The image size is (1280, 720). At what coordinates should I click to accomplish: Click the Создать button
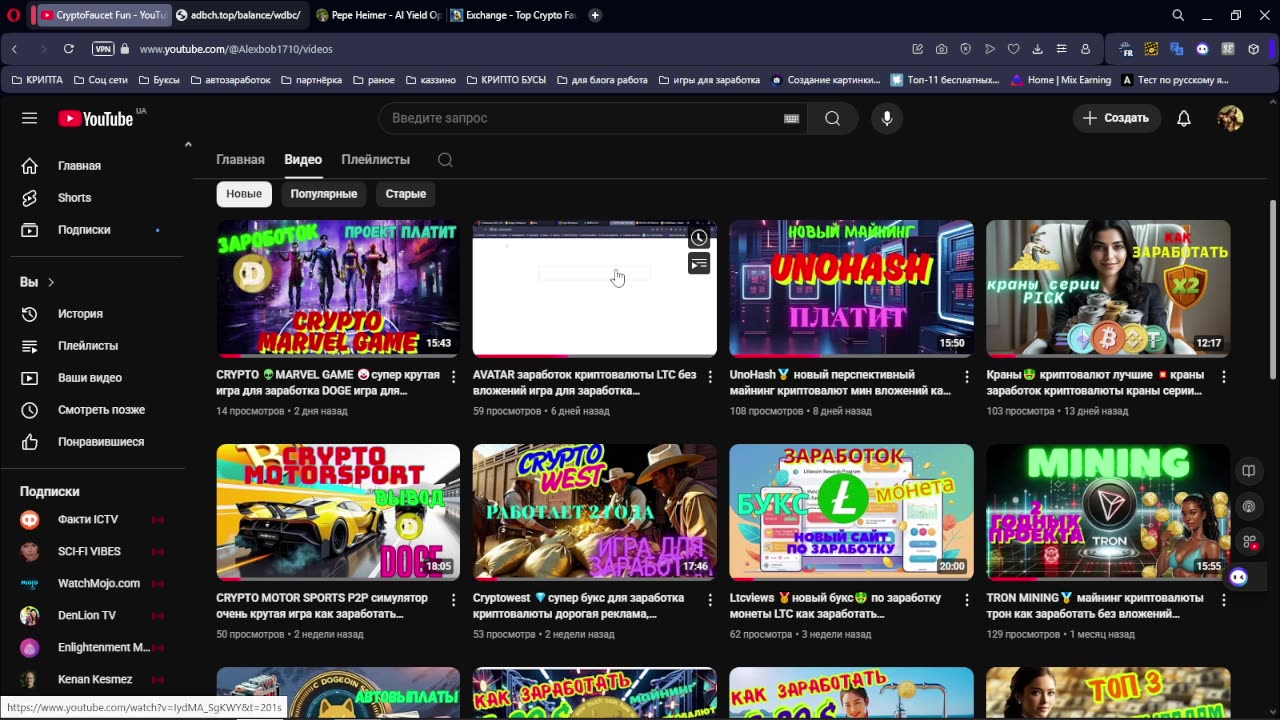[1116, 118]
